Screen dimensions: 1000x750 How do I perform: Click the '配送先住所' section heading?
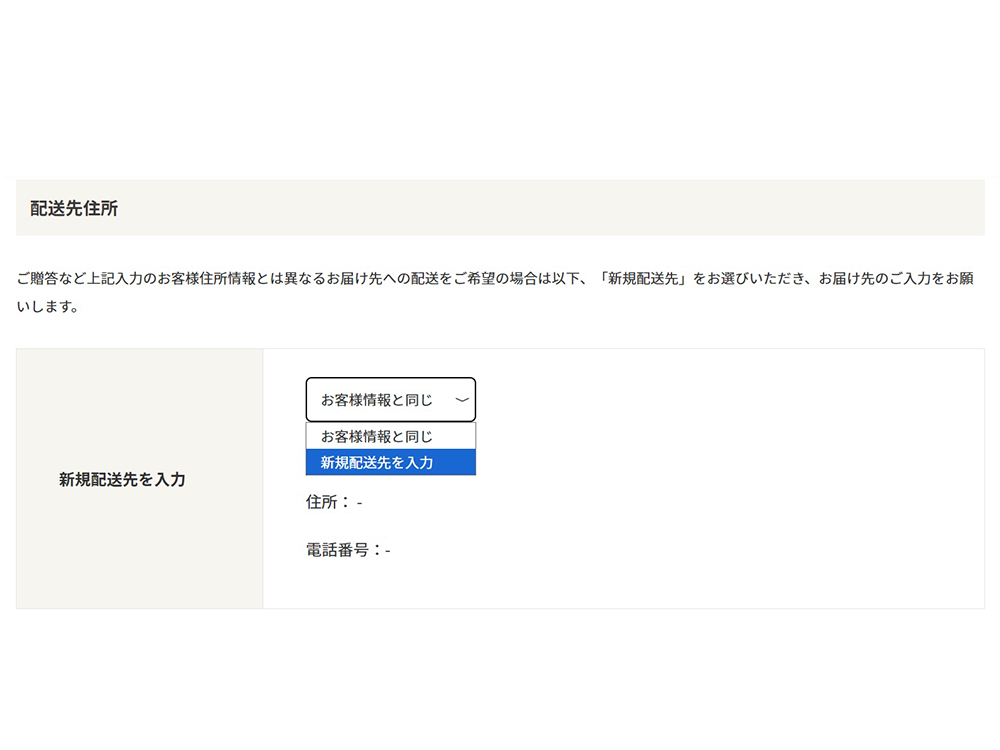pyautogui.click(x=74, y=209)
